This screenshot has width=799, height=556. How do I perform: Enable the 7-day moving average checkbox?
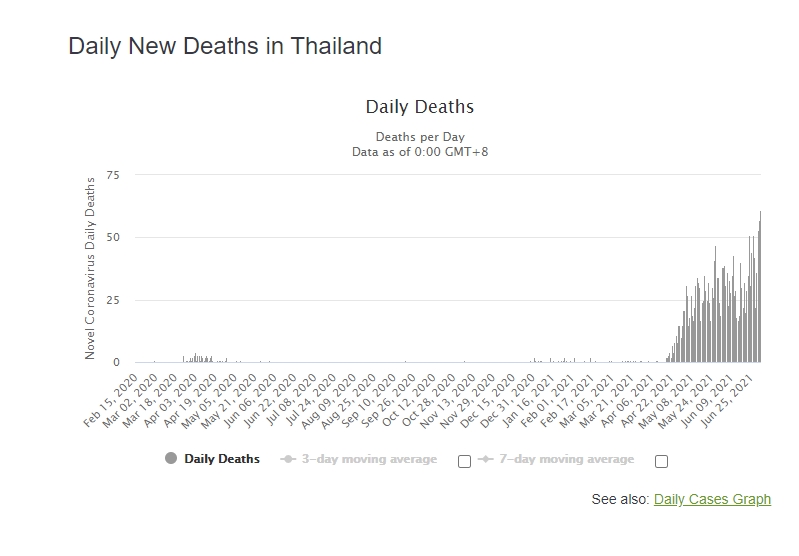[x=661, y=461]
